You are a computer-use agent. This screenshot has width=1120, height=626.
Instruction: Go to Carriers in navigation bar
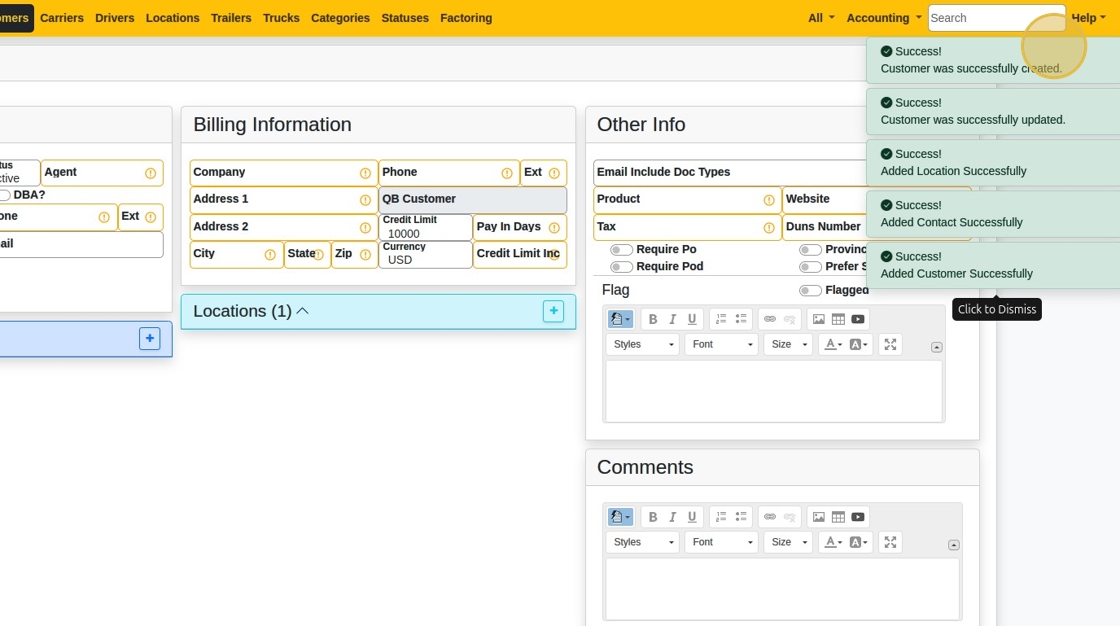62,18
